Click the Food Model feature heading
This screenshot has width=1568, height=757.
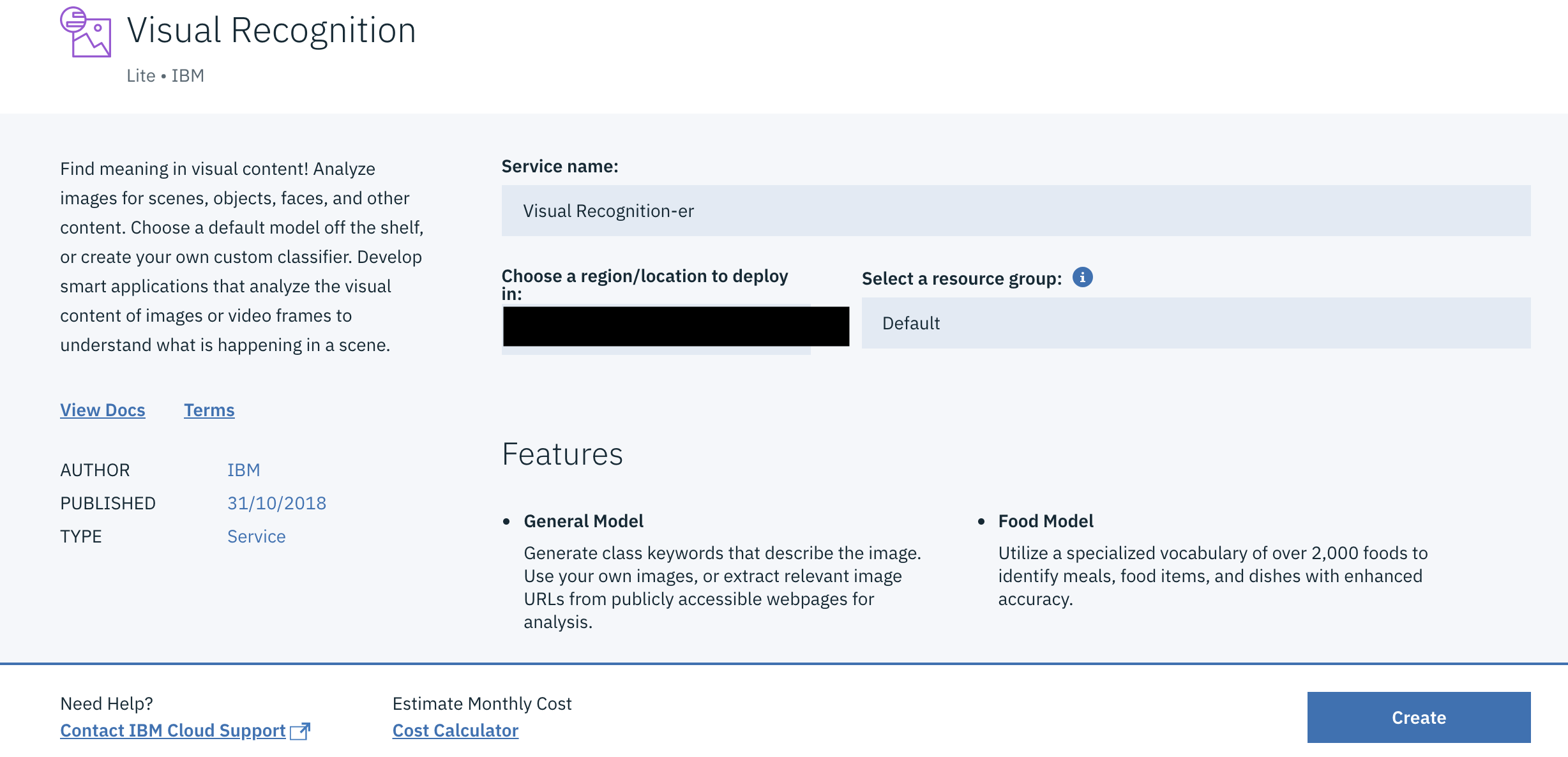click(x=1045, y=521)
